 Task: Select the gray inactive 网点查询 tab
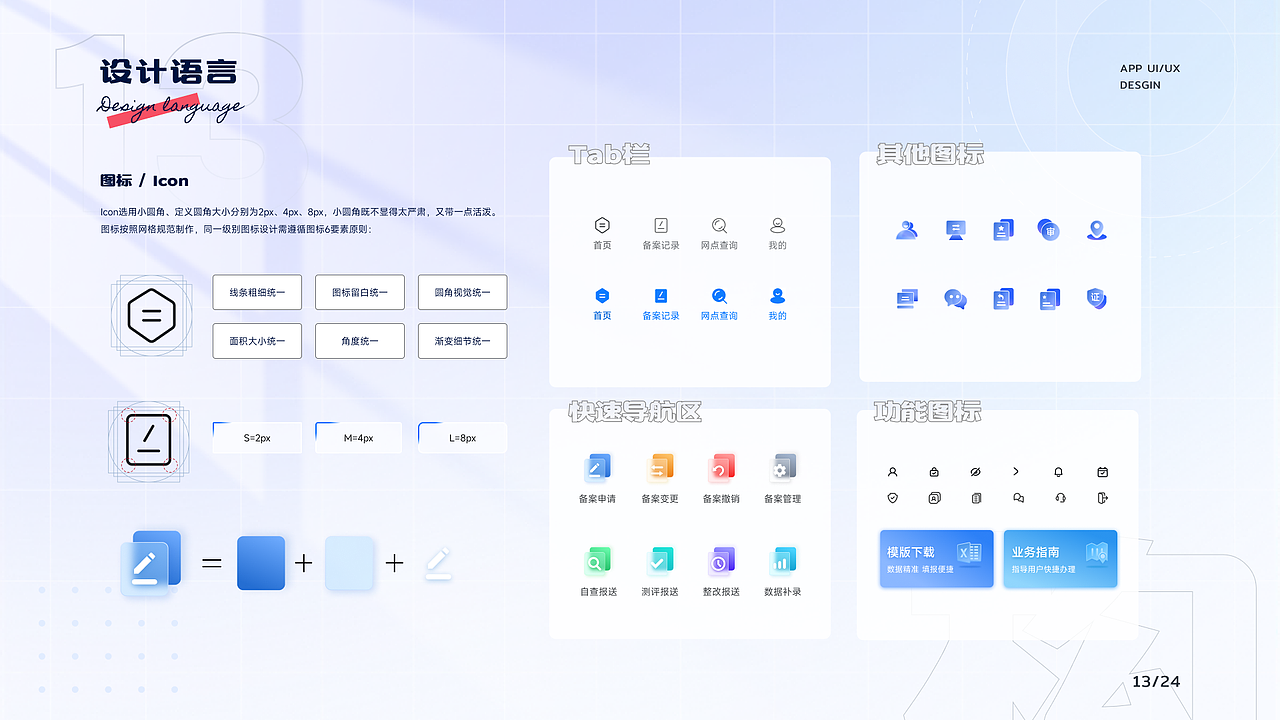(719, 234)
